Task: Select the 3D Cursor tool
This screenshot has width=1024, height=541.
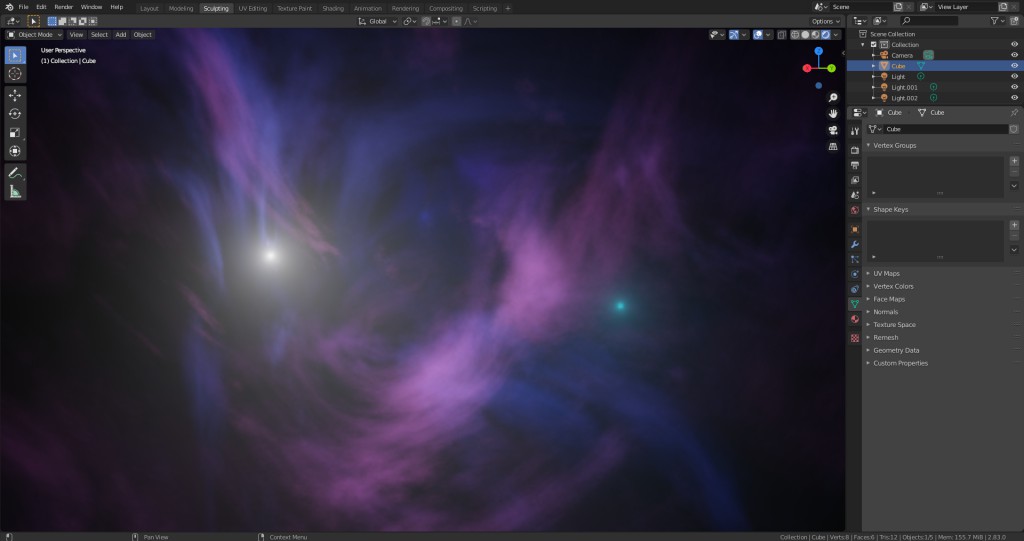Action: (16, 73)
